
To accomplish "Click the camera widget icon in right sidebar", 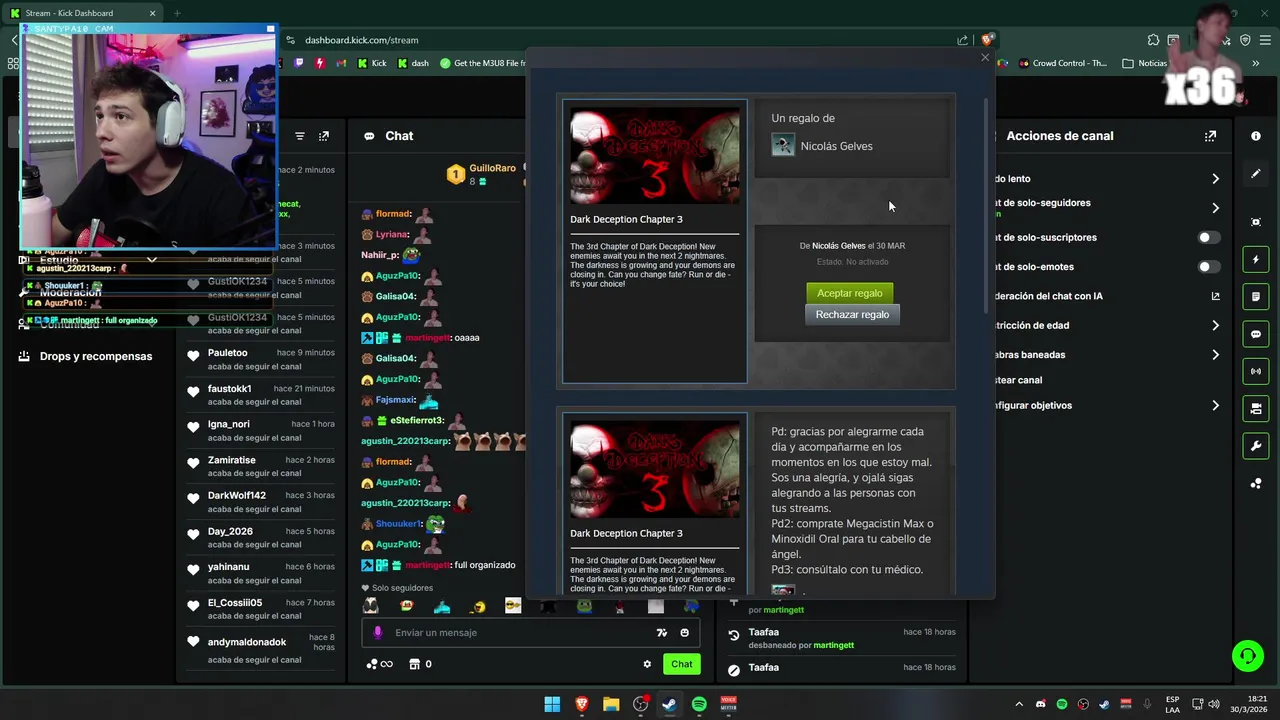I will coord(1256,408).
